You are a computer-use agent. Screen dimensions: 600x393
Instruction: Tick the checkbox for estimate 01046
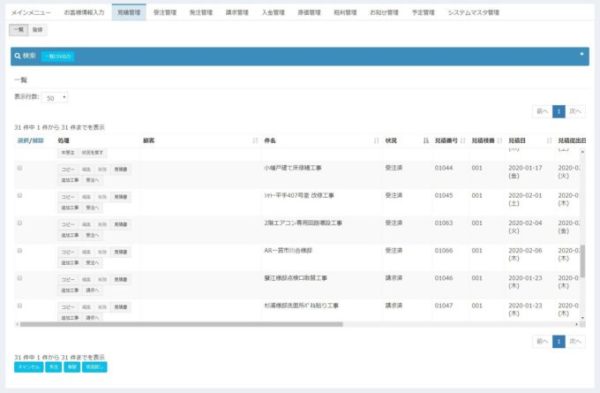coord(20,278)
